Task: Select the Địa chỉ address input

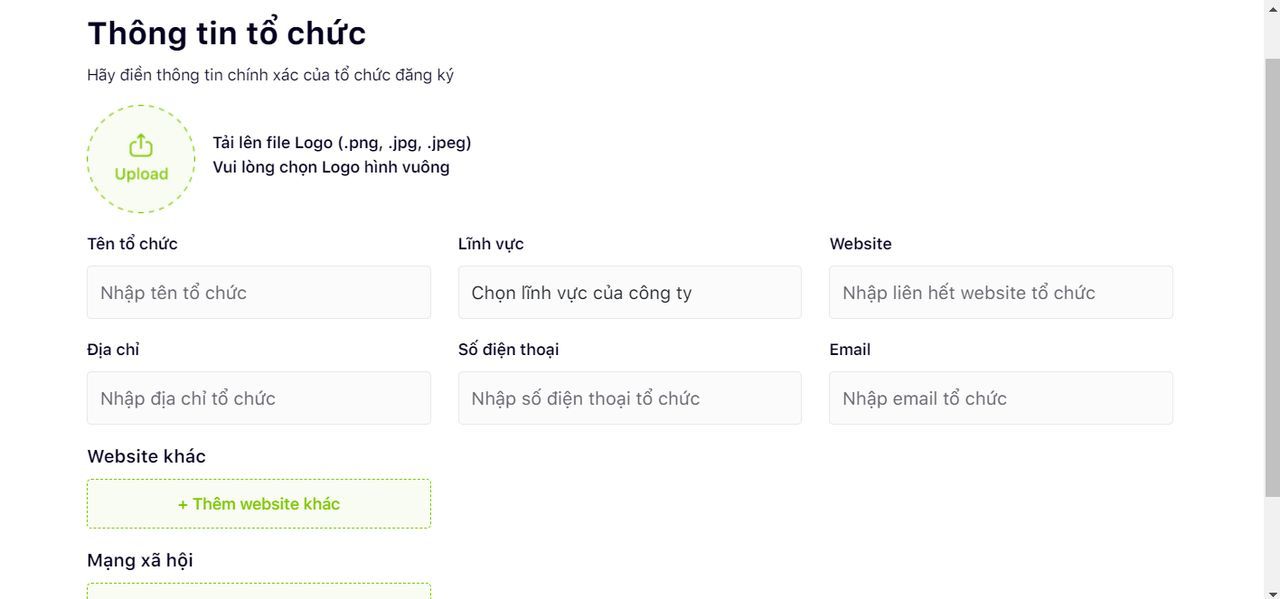Action: tap(259, 398)
